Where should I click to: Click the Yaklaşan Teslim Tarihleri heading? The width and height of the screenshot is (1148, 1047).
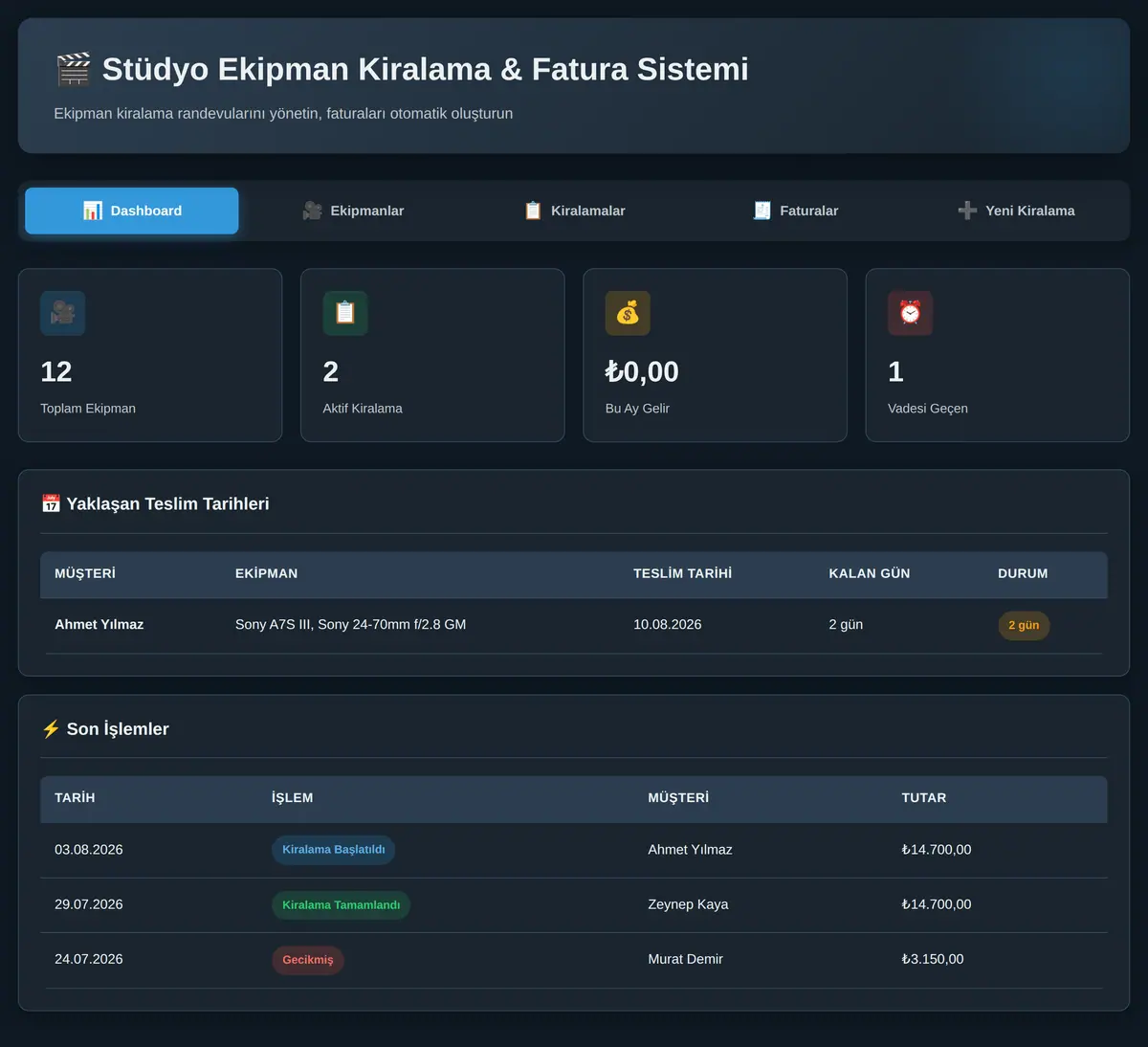[167, 503]
